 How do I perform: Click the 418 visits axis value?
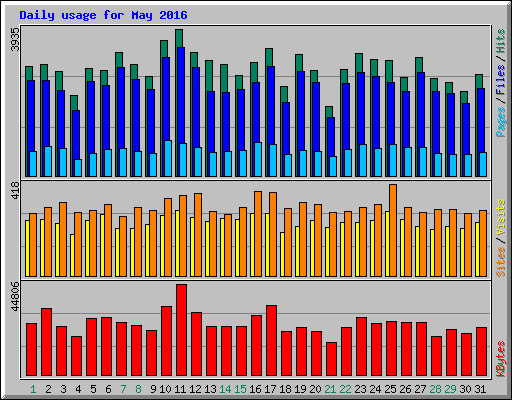[15, 190]
